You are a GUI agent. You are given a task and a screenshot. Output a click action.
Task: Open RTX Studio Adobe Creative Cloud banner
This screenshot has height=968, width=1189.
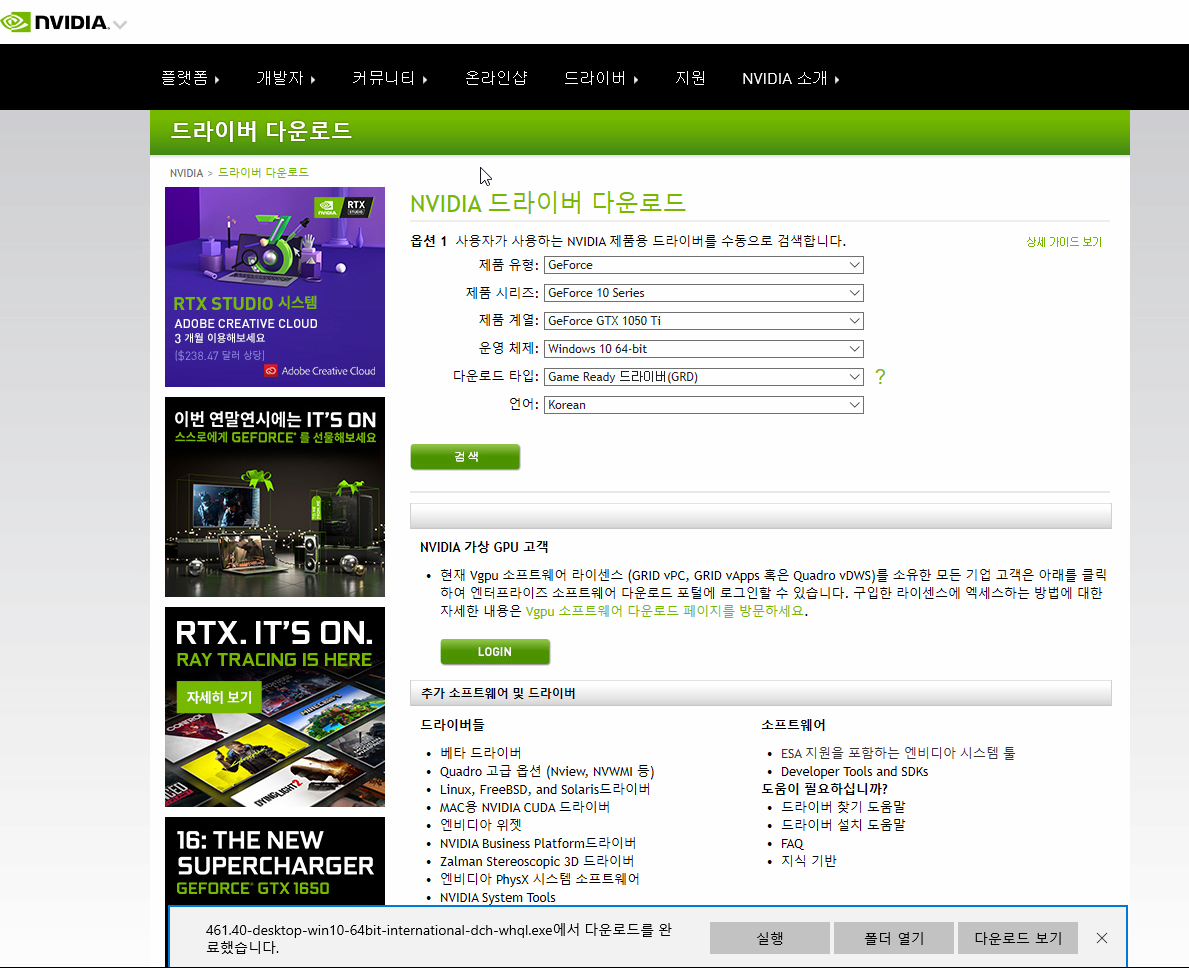coord(275,287)
